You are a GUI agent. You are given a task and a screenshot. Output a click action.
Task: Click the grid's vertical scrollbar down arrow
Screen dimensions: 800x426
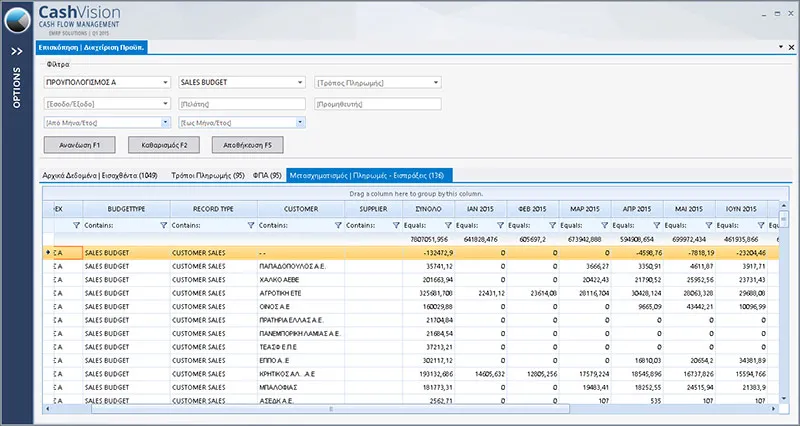[x=784, y=399]
